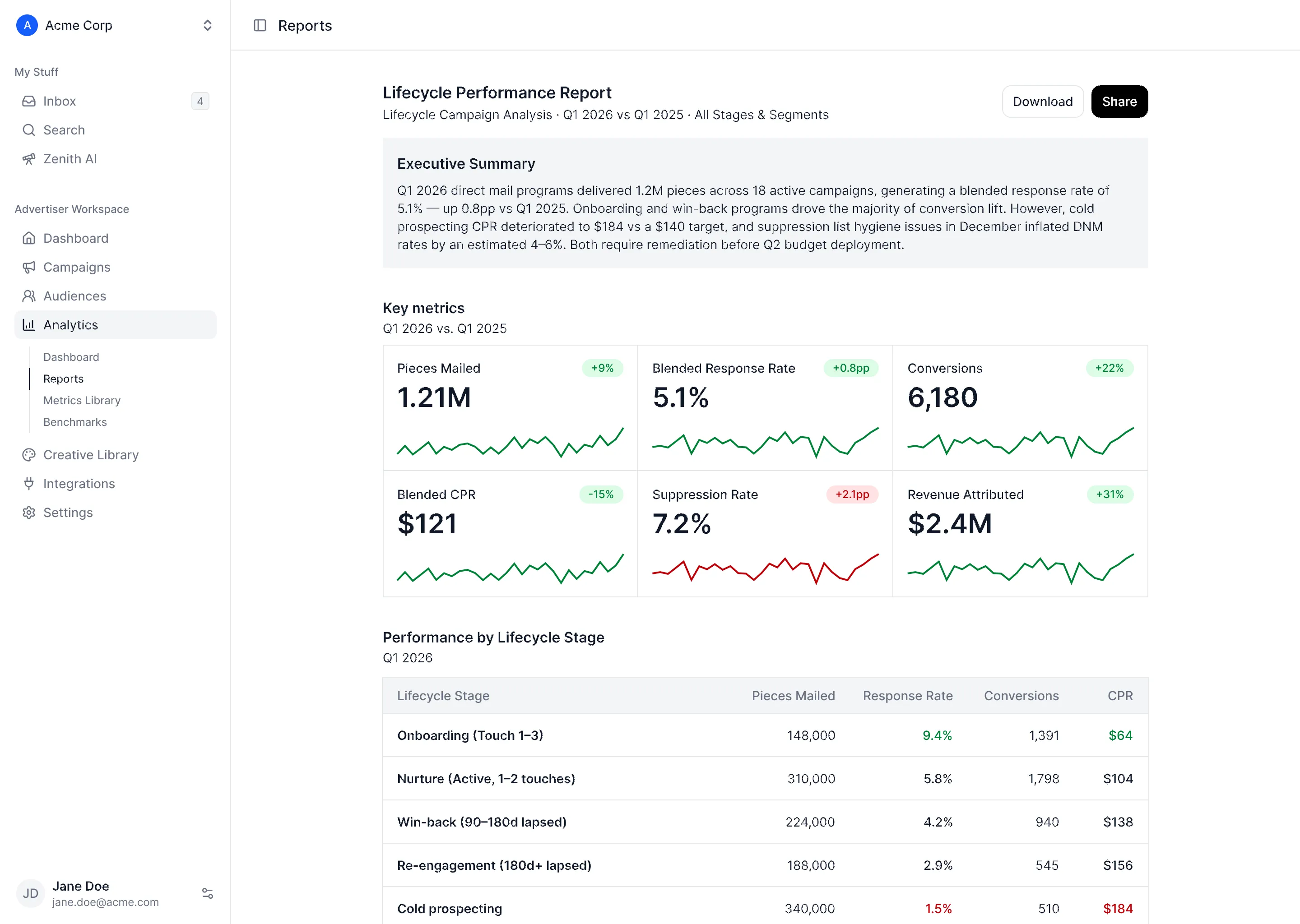
Task: Click the Acme Corp avatar logo
Action: point(27,25)
